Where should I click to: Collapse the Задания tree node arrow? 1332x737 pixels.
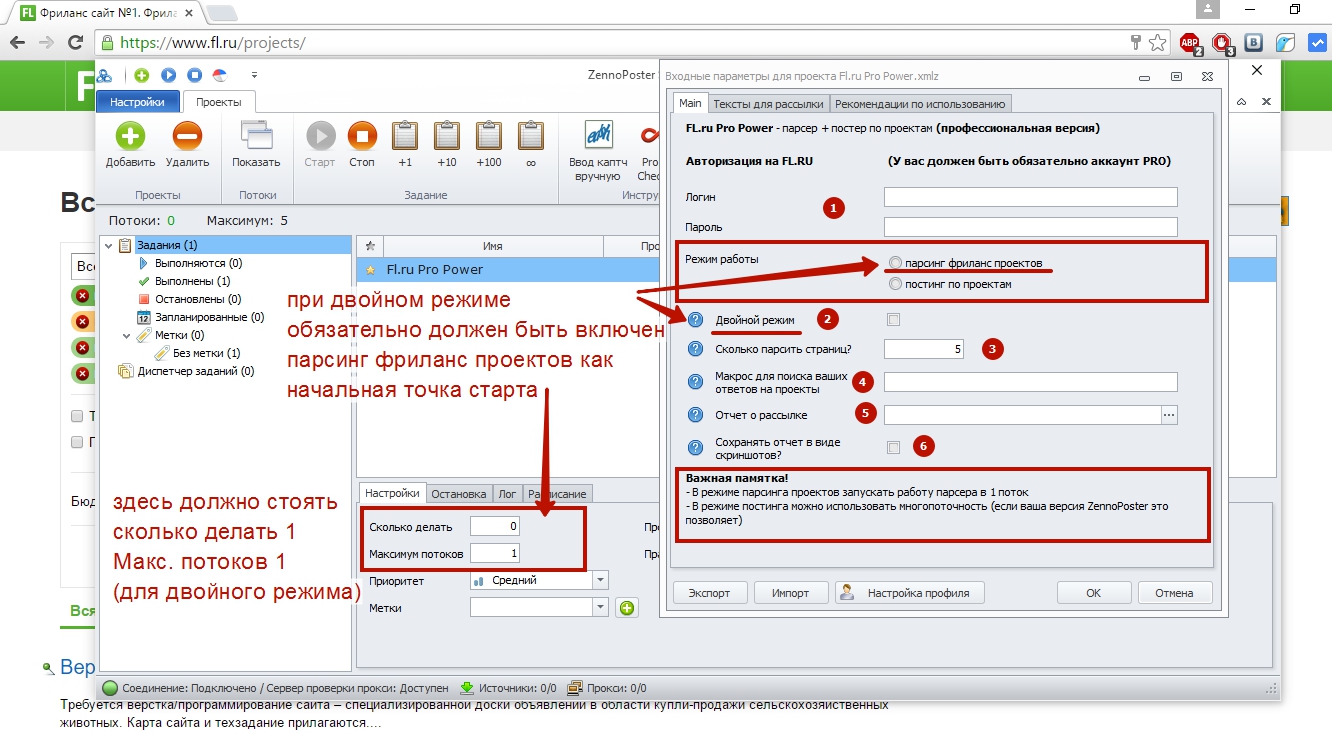pyautogui.click(x=109, y=245)
